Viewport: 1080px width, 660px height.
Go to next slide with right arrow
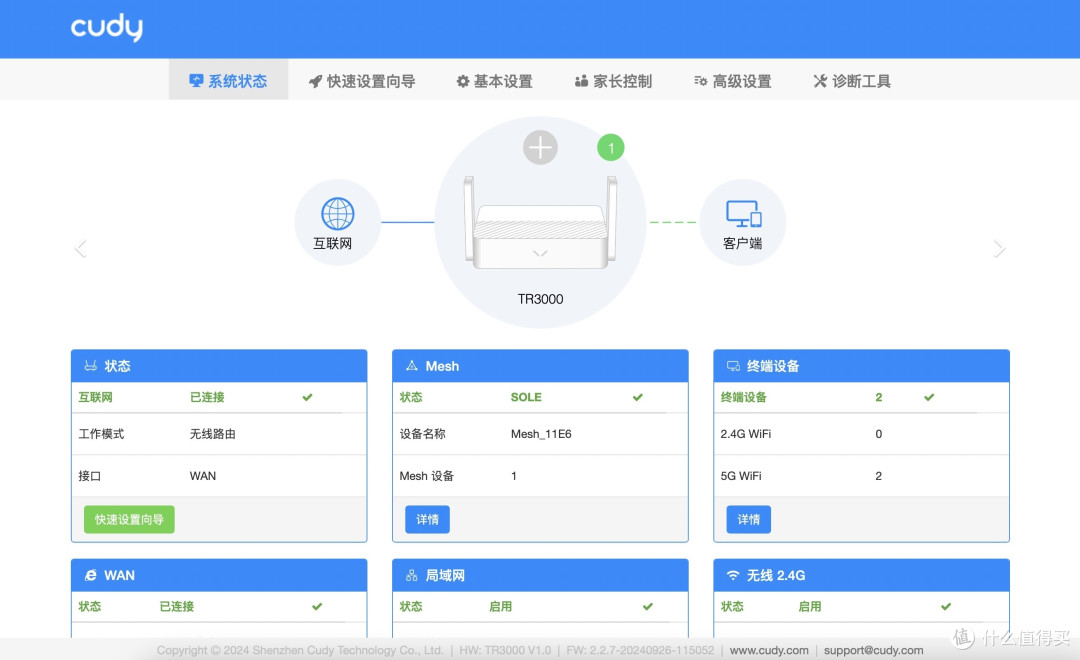coord(999,248)
